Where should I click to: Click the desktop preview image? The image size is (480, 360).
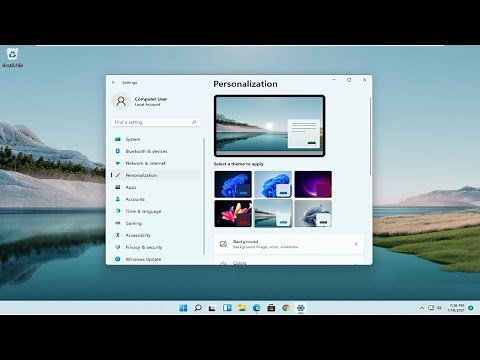tap(269, 126)
